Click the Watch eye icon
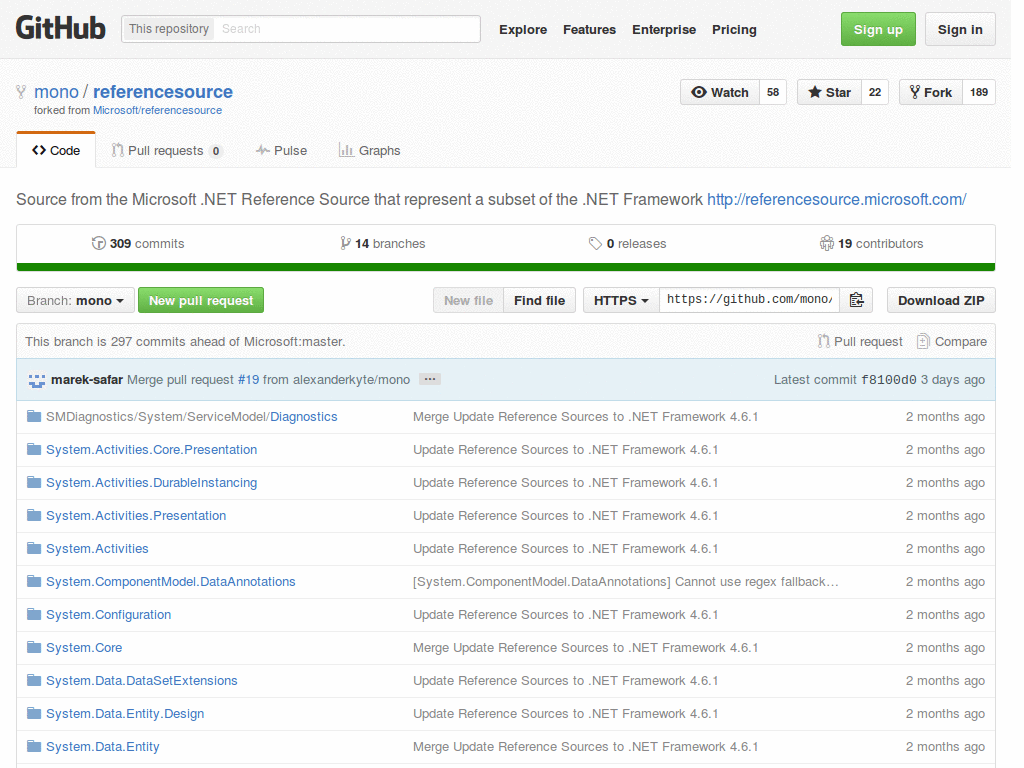This screenshot has height=768, width=1024. (x=701, y=91)
